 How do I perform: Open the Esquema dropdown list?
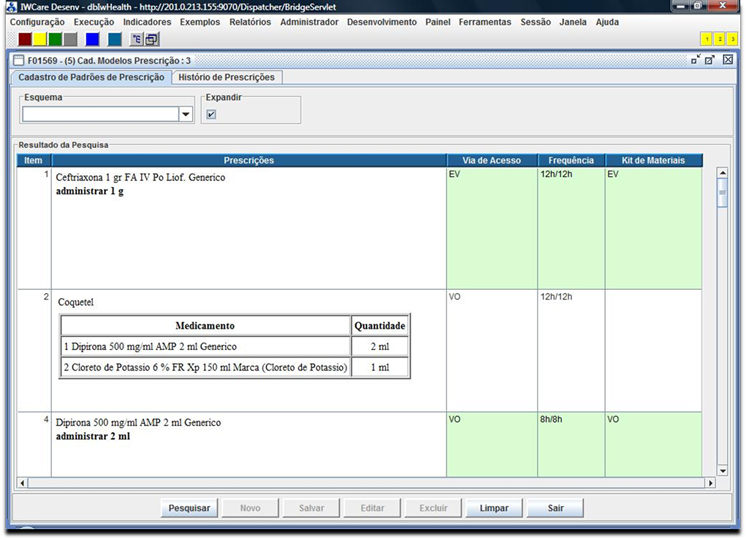point(185,115)
